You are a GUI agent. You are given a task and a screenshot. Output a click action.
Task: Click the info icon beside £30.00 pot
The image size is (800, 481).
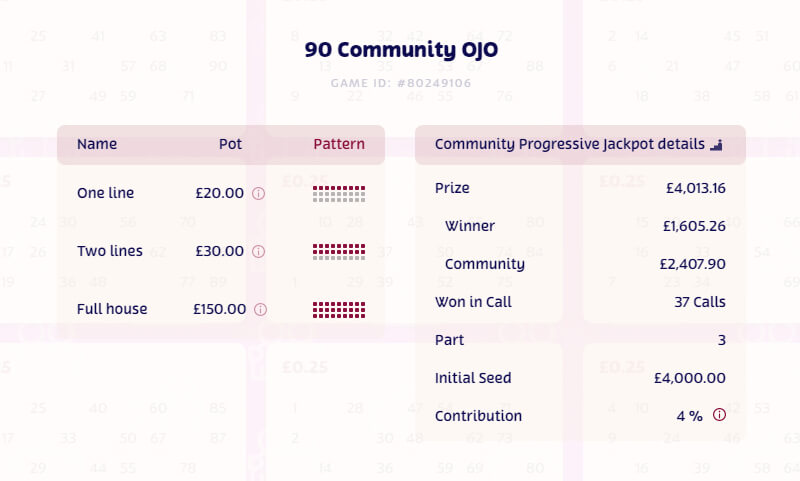click(258, 252)
